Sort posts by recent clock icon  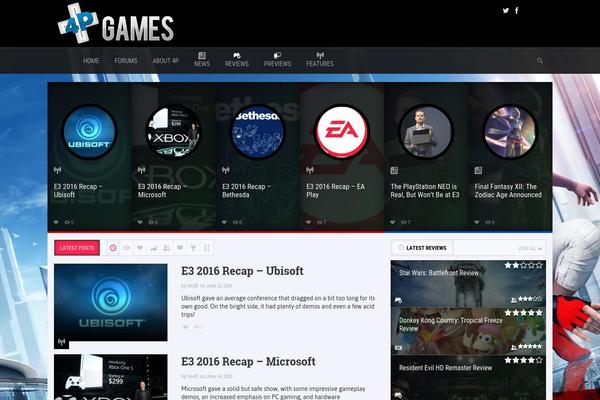click(113, 248)
